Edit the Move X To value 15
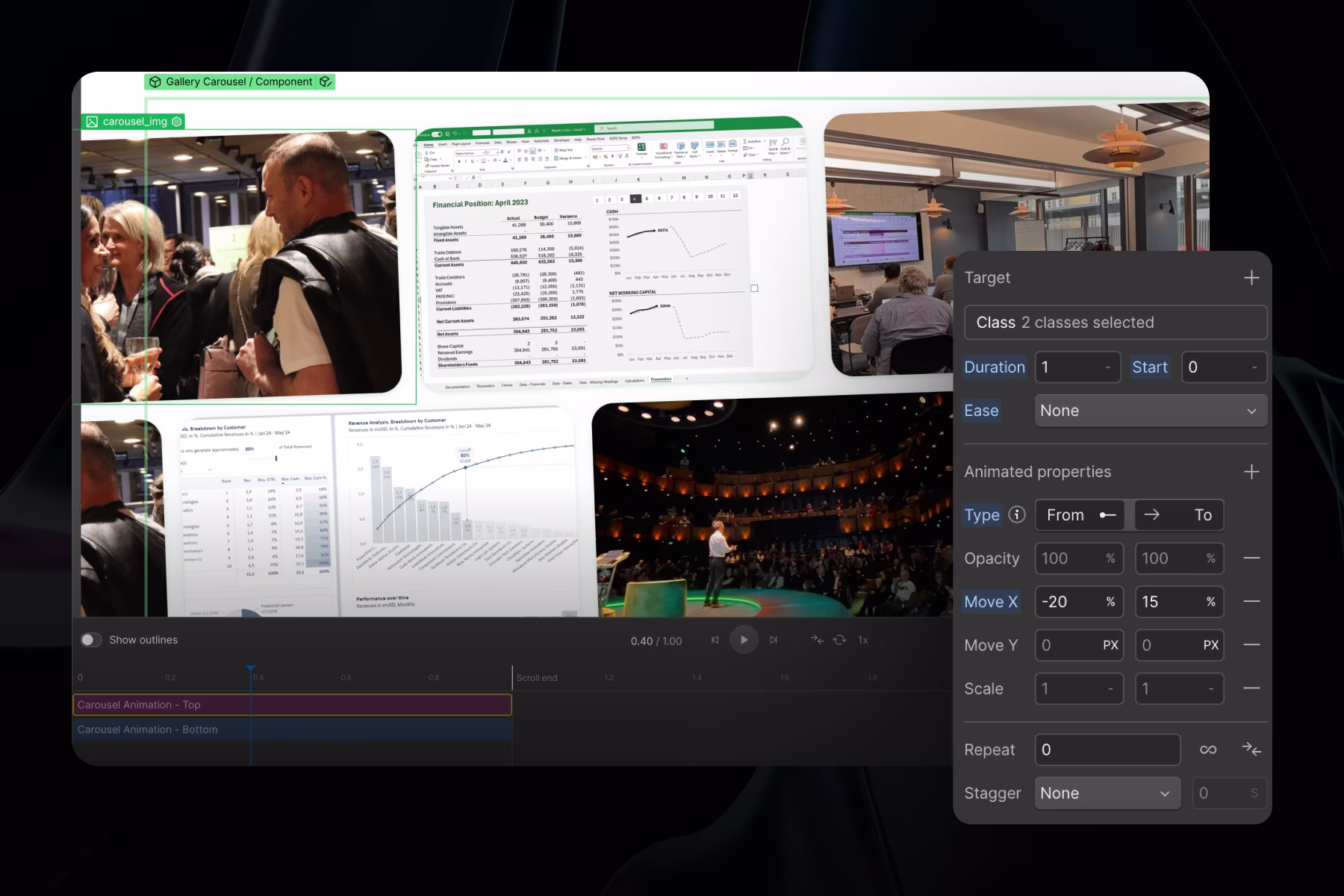This screenshot has width=1344, height=896. [1179, 602]
